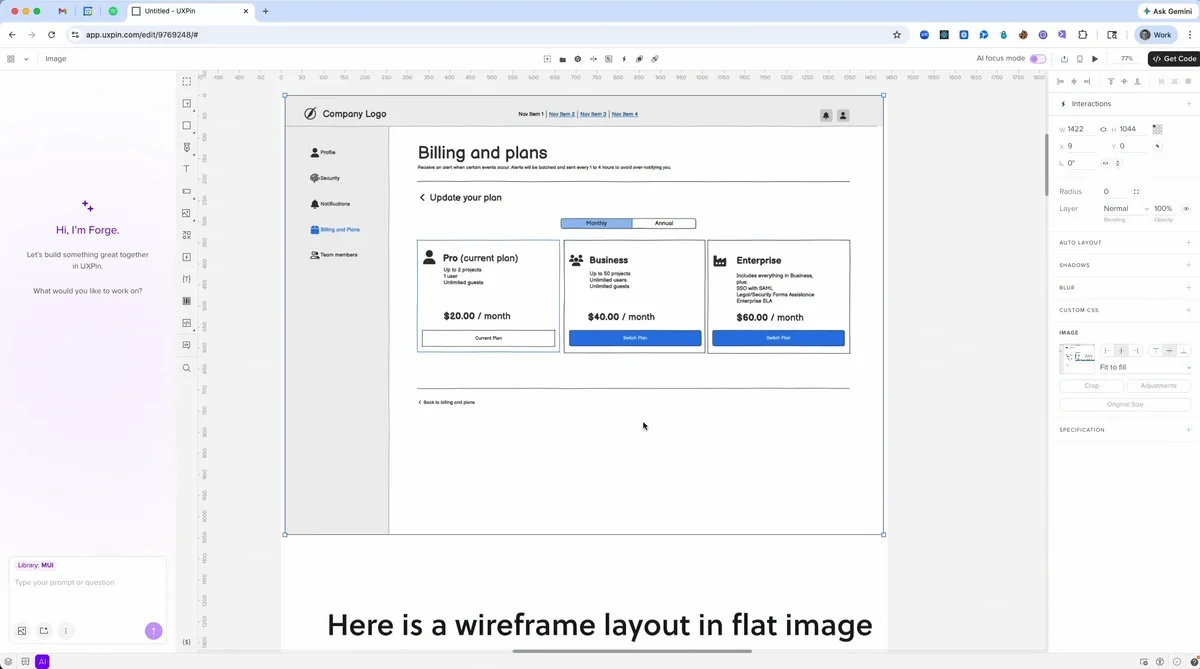Bookmark page with star icon
The image size is (1200, 669).
[897, 34]
